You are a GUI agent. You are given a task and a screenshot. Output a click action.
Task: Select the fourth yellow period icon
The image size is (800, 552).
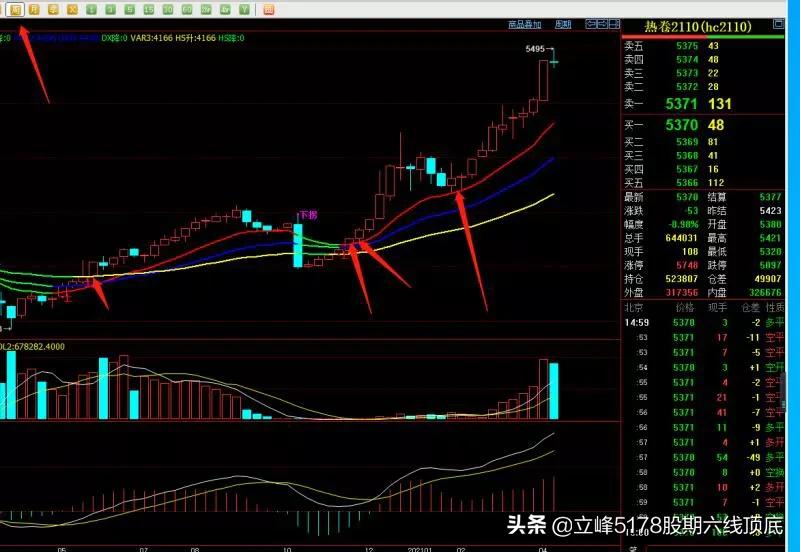tap(72, 9)
